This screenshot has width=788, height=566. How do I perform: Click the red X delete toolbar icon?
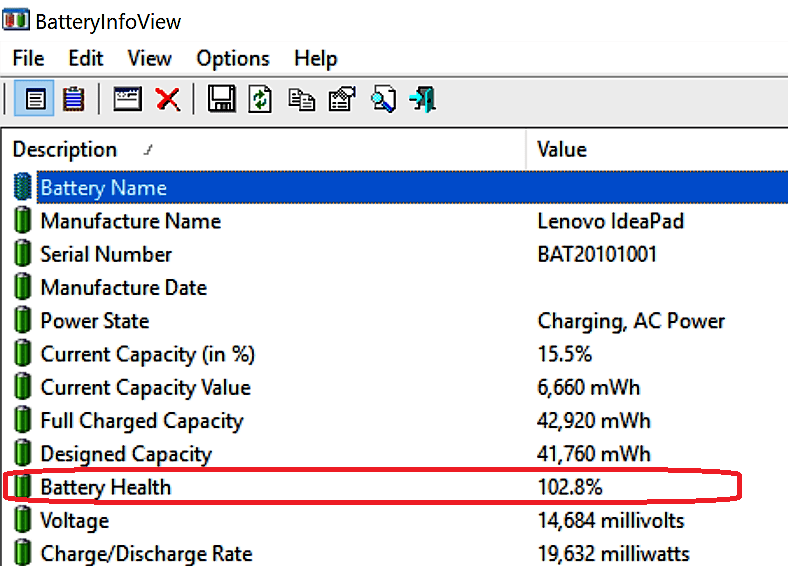pyautogui.click(x=168, y=99)
